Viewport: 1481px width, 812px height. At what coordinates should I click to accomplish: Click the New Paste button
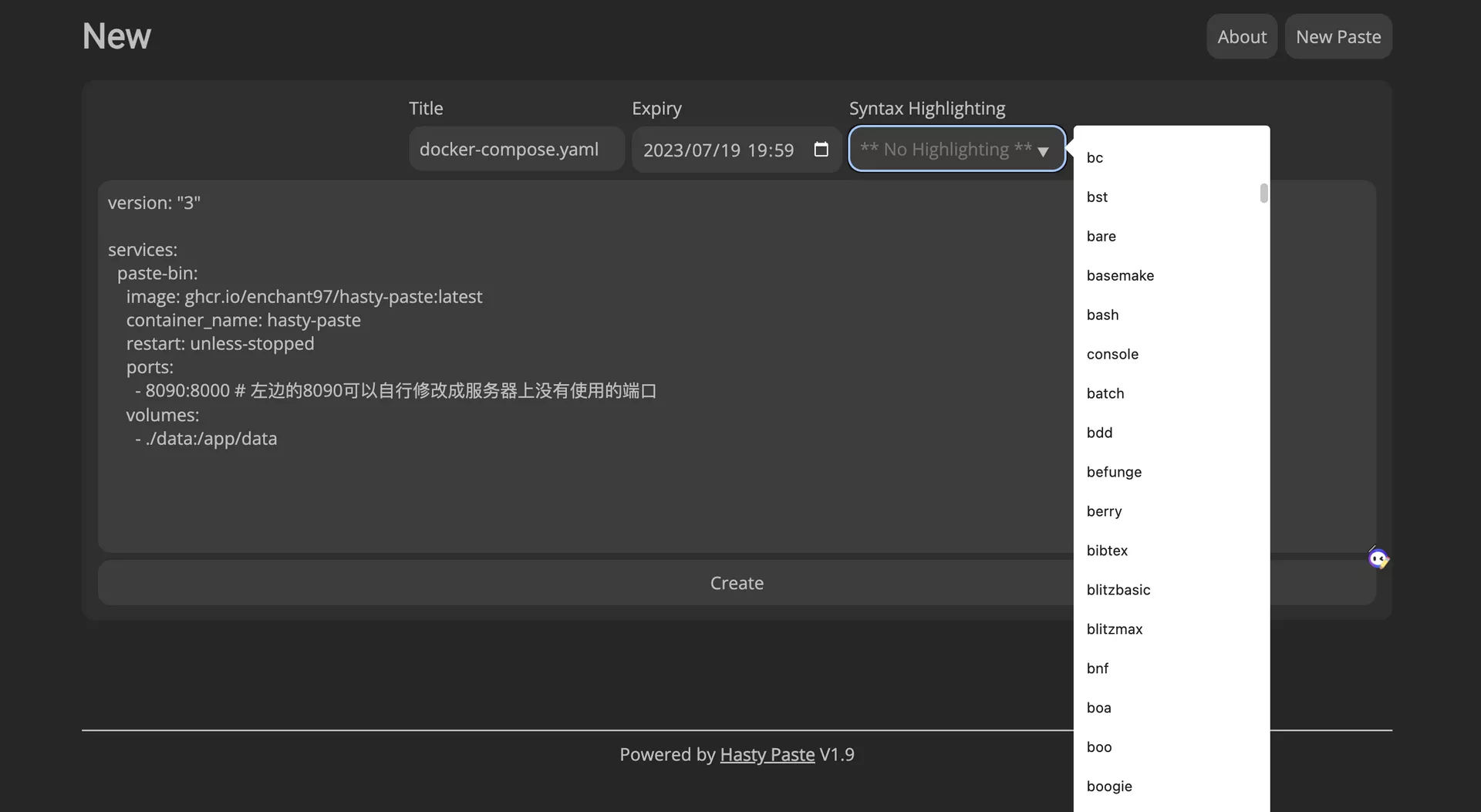pos(1338,36)
